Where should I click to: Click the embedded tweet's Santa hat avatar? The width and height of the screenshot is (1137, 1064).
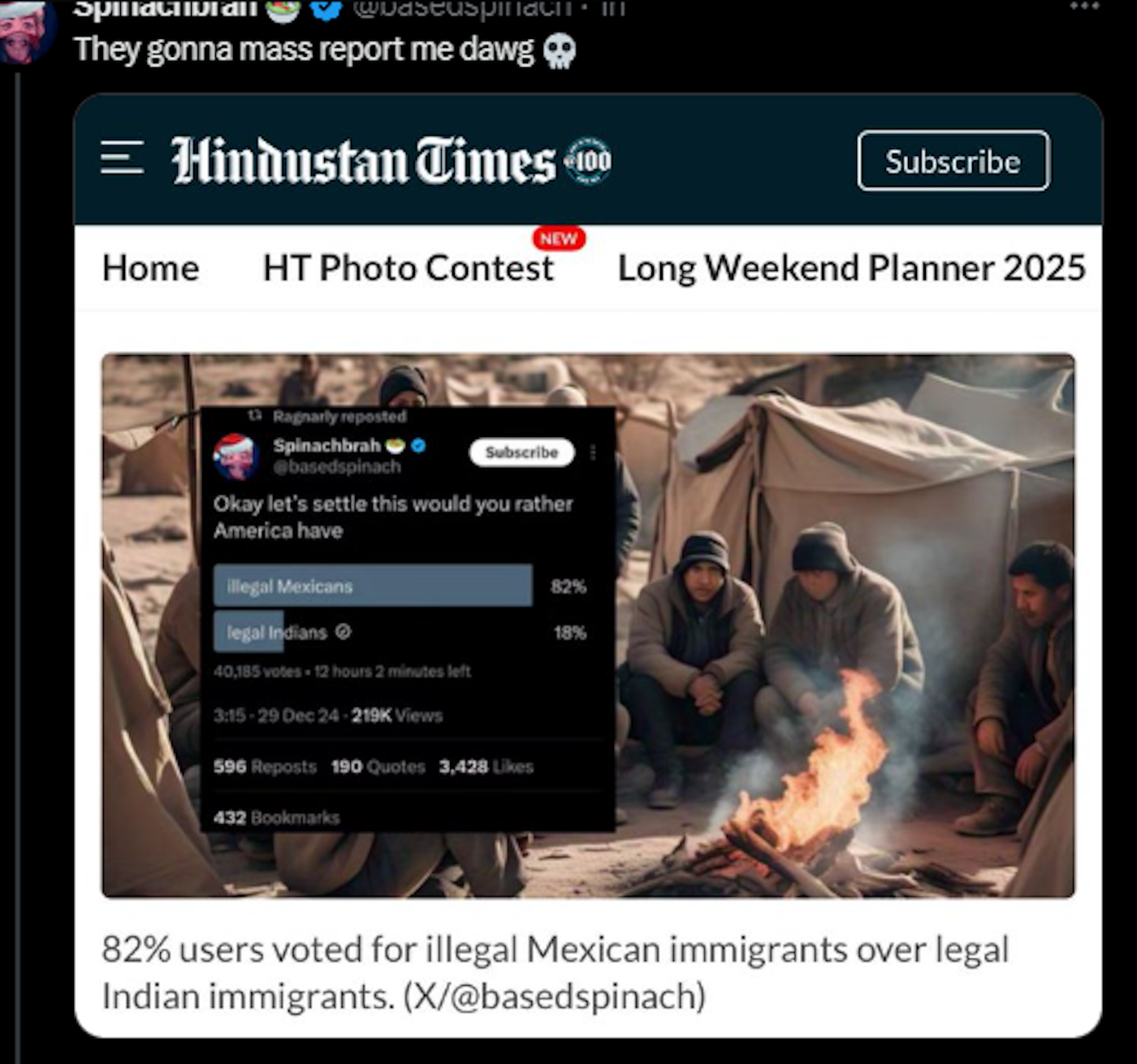point(236,456)
